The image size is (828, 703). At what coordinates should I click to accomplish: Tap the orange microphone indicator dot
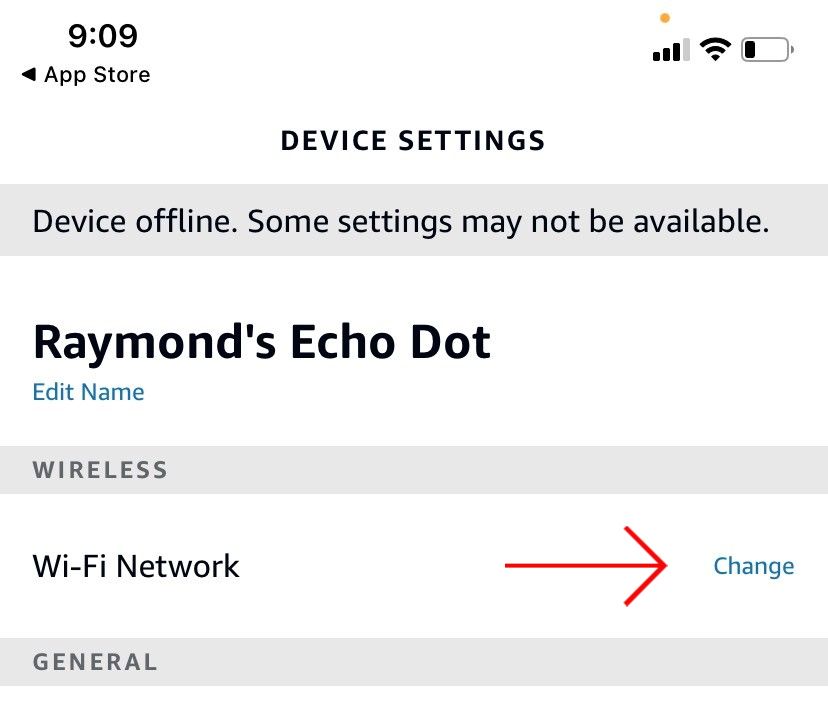pos(665,18)
